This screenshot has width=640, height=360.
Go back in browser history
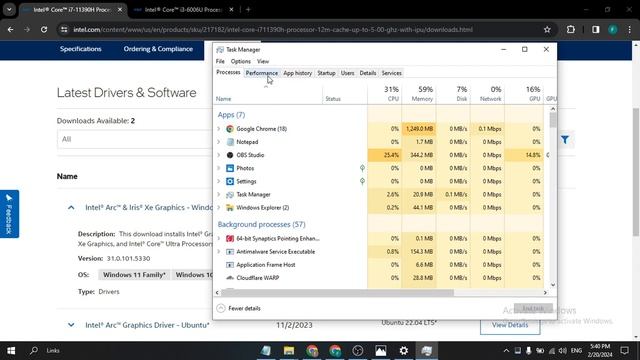coord(11,29)
